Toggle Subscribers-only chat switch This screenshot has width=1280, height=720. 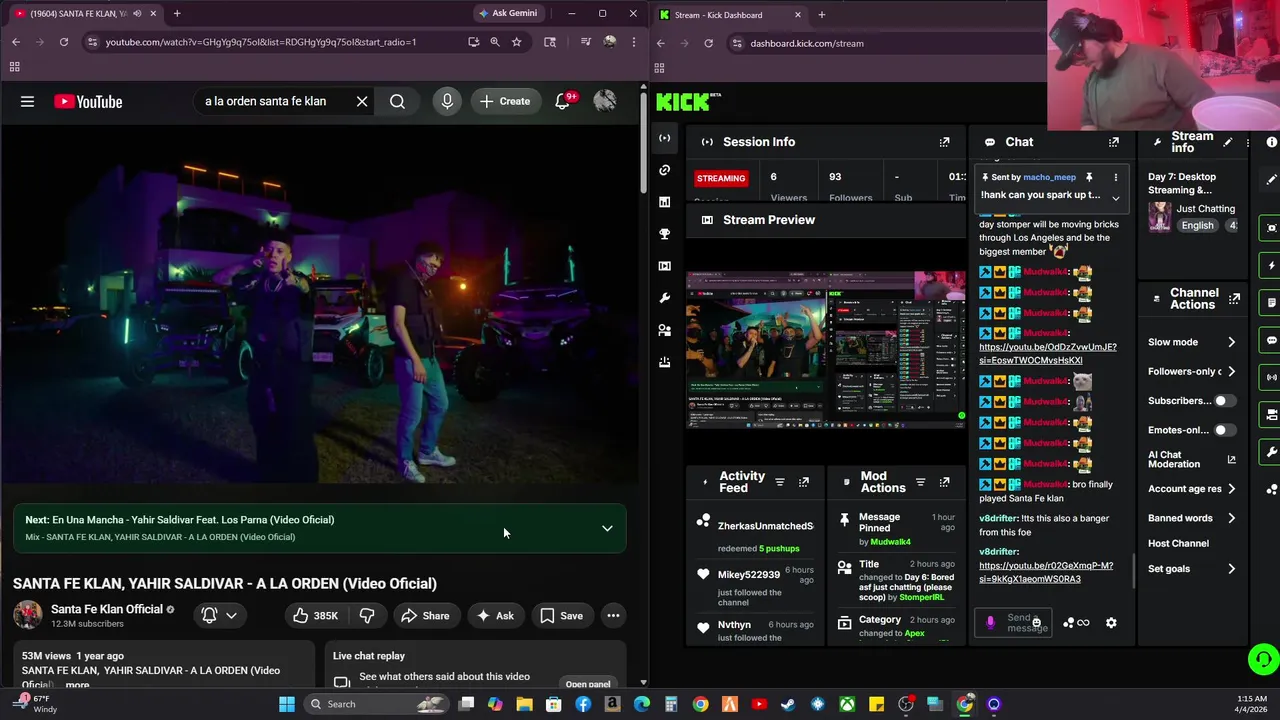tap(1224, 401)
